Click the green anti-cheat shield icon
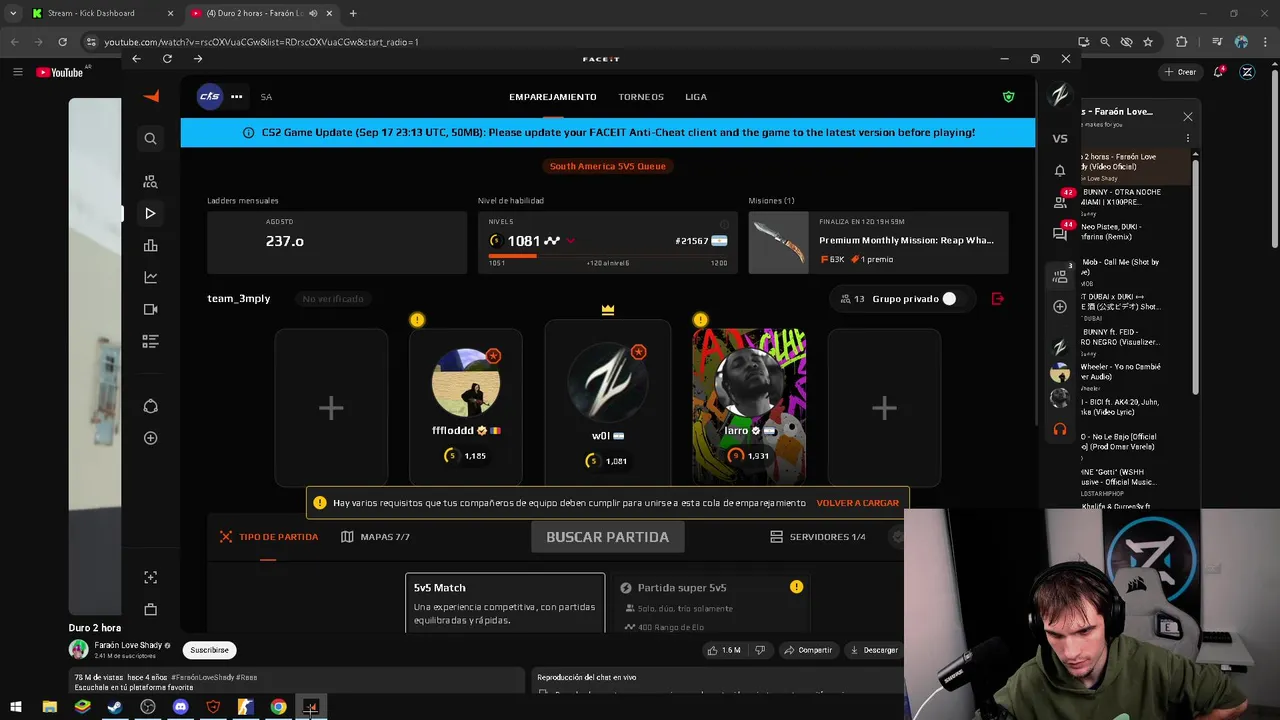Image resolution: width=1280 pixels, height=720 pixels. 1008,97
